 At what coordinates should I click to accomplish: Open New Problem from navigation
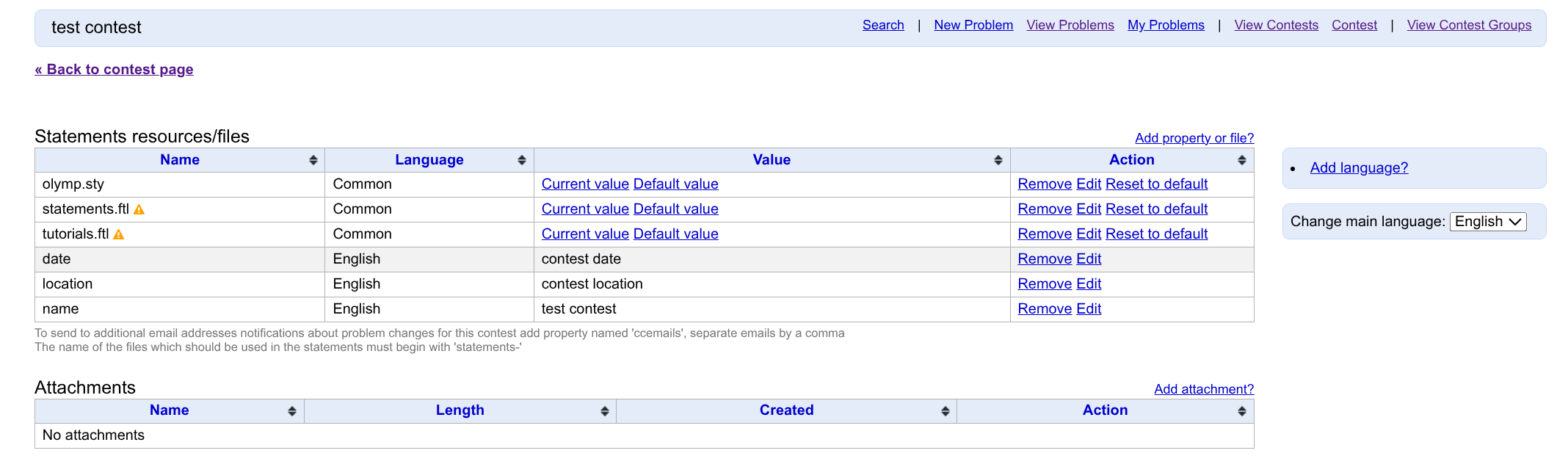973,25
